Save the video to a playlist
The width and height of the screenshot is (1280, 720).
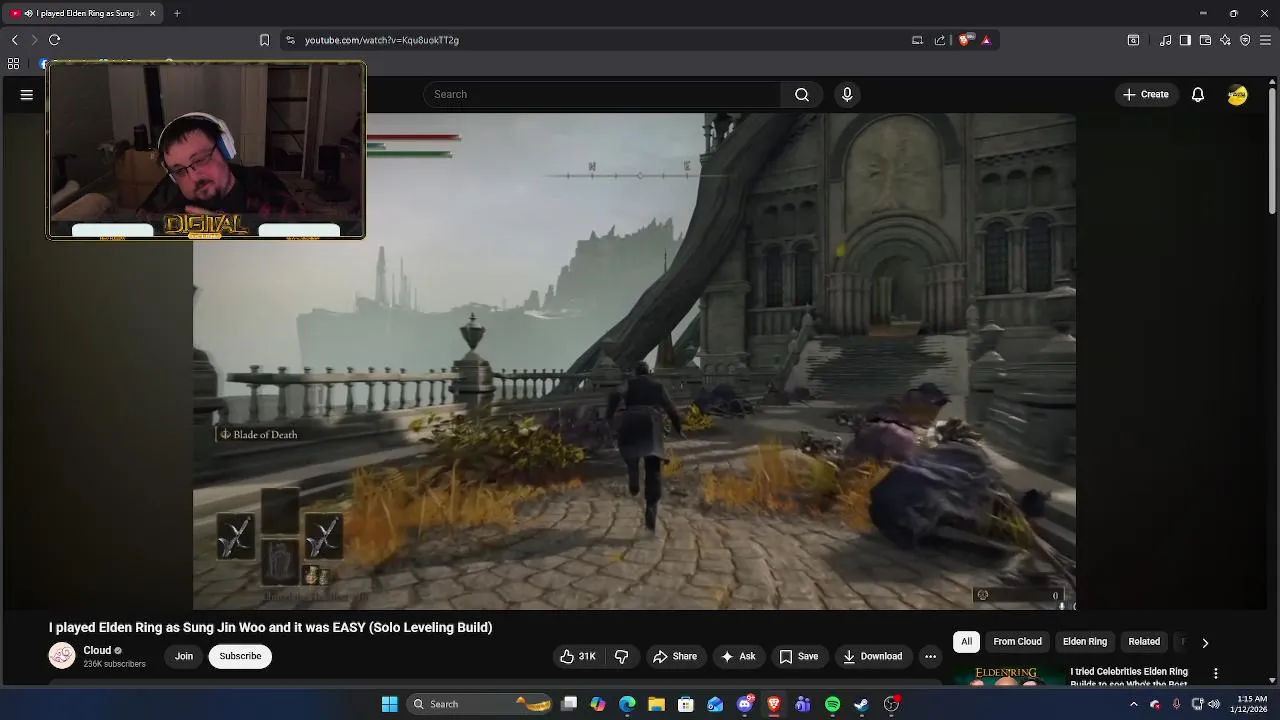(x=798, y=656)
